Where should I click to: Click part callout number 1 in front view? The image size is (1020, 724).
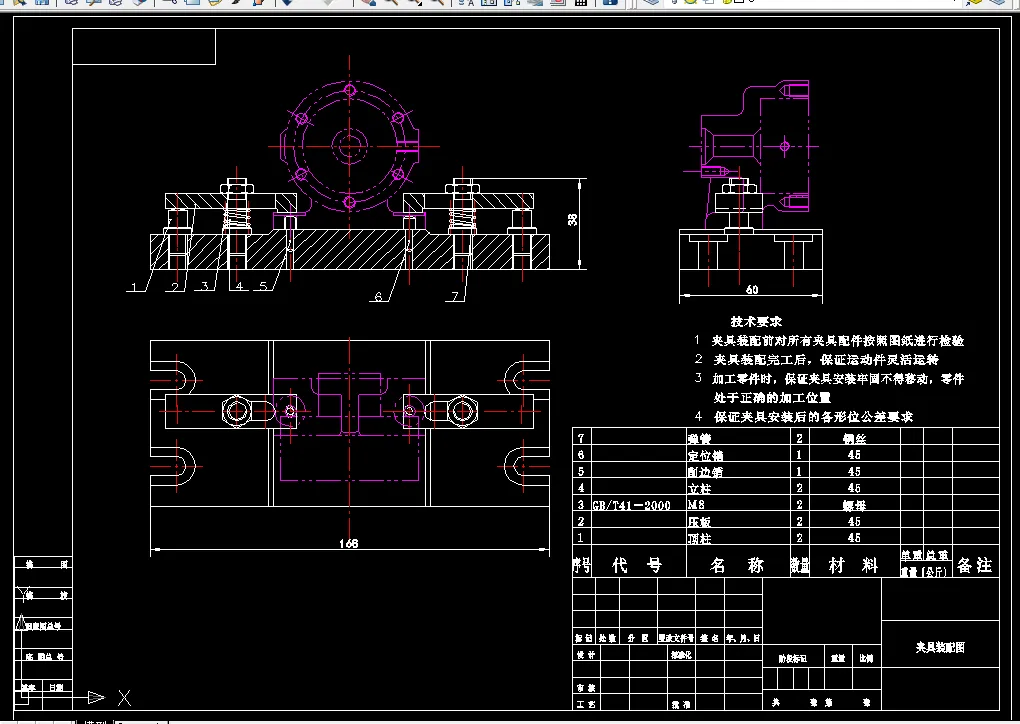pos(134,286)
